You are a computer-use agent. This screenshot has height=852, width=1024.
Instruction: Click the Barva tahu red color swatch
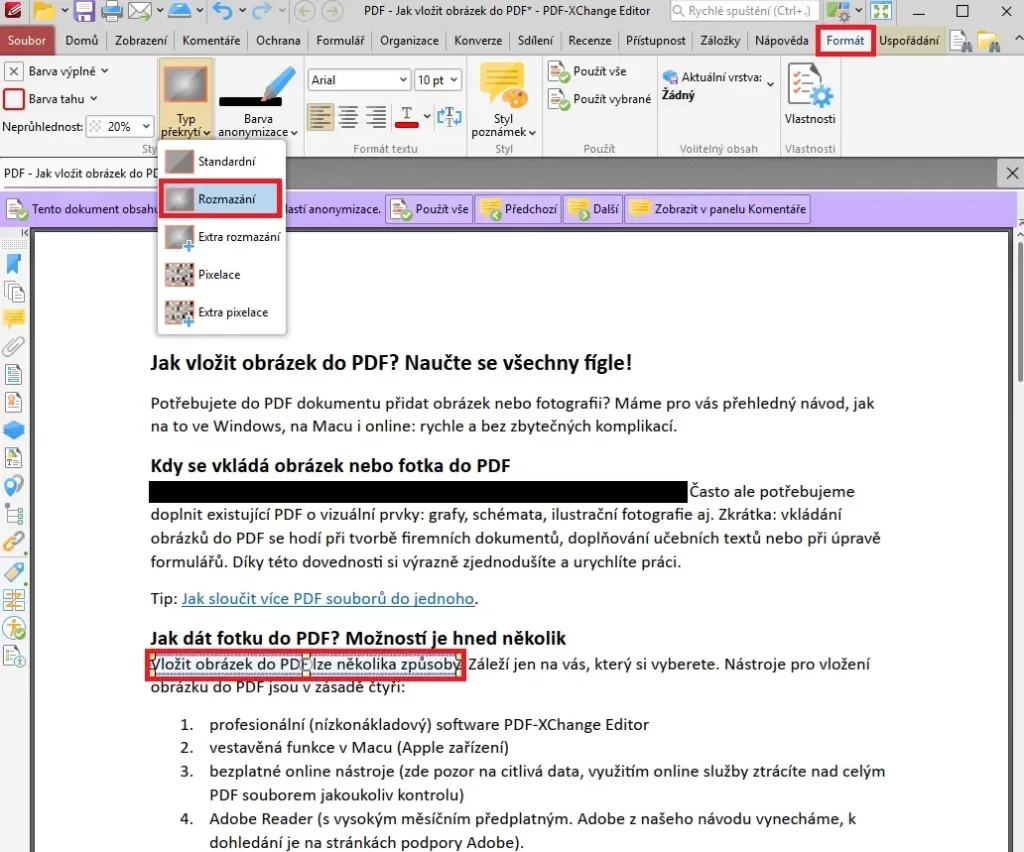(x=14, y=99)
